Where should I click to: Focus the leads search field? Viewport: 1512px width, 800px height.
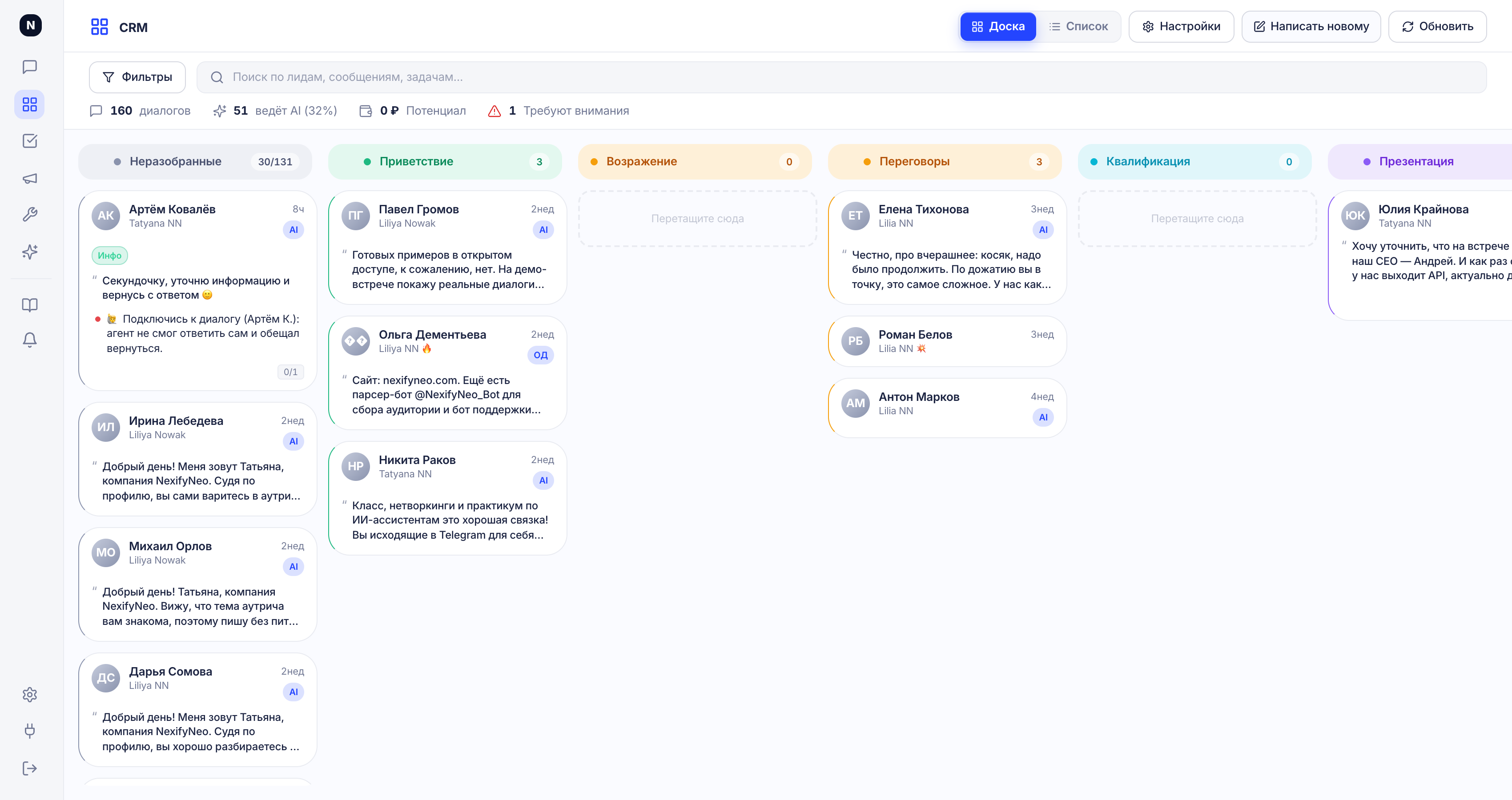(841, 77)
